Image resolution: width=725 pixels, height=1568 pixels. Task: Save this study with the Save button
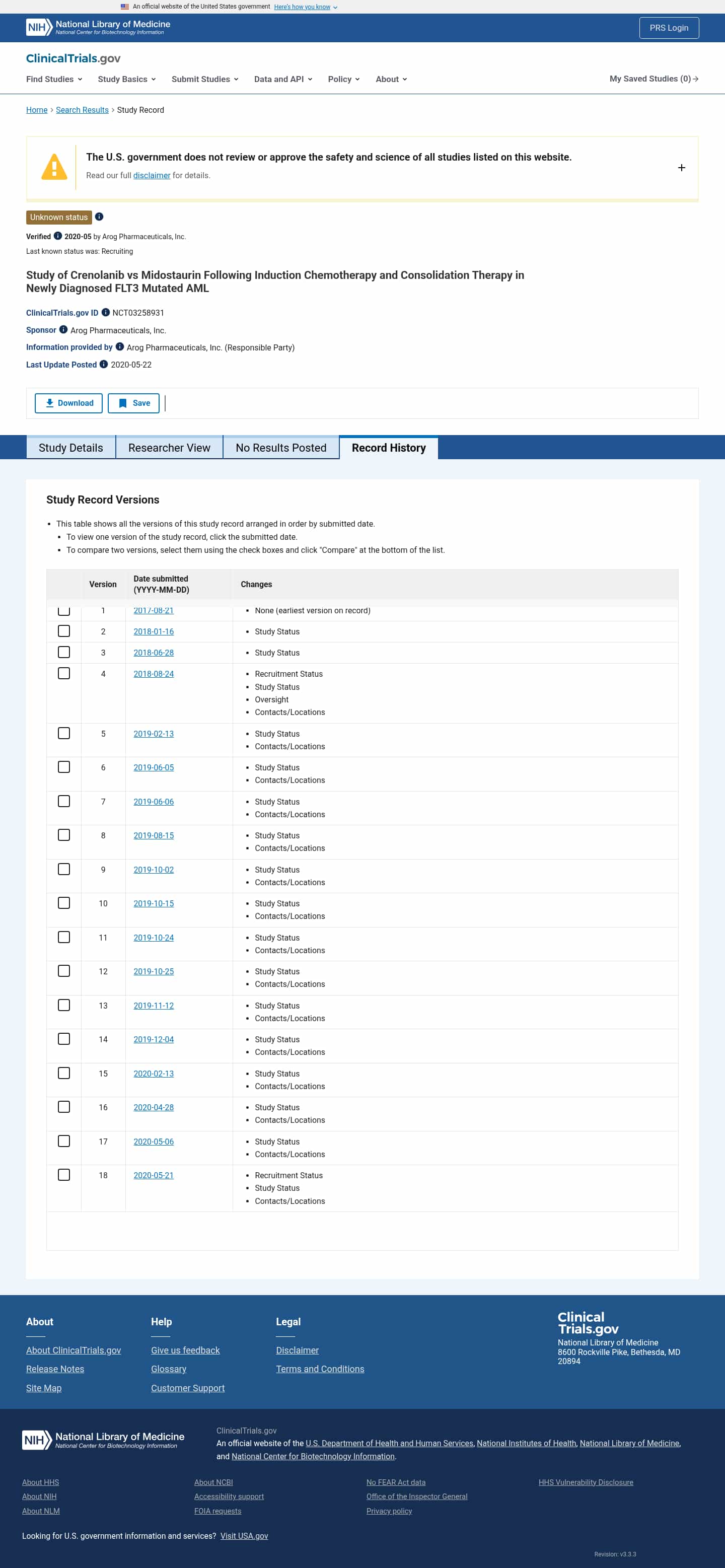pyautogui.click(x=133, y=403)
